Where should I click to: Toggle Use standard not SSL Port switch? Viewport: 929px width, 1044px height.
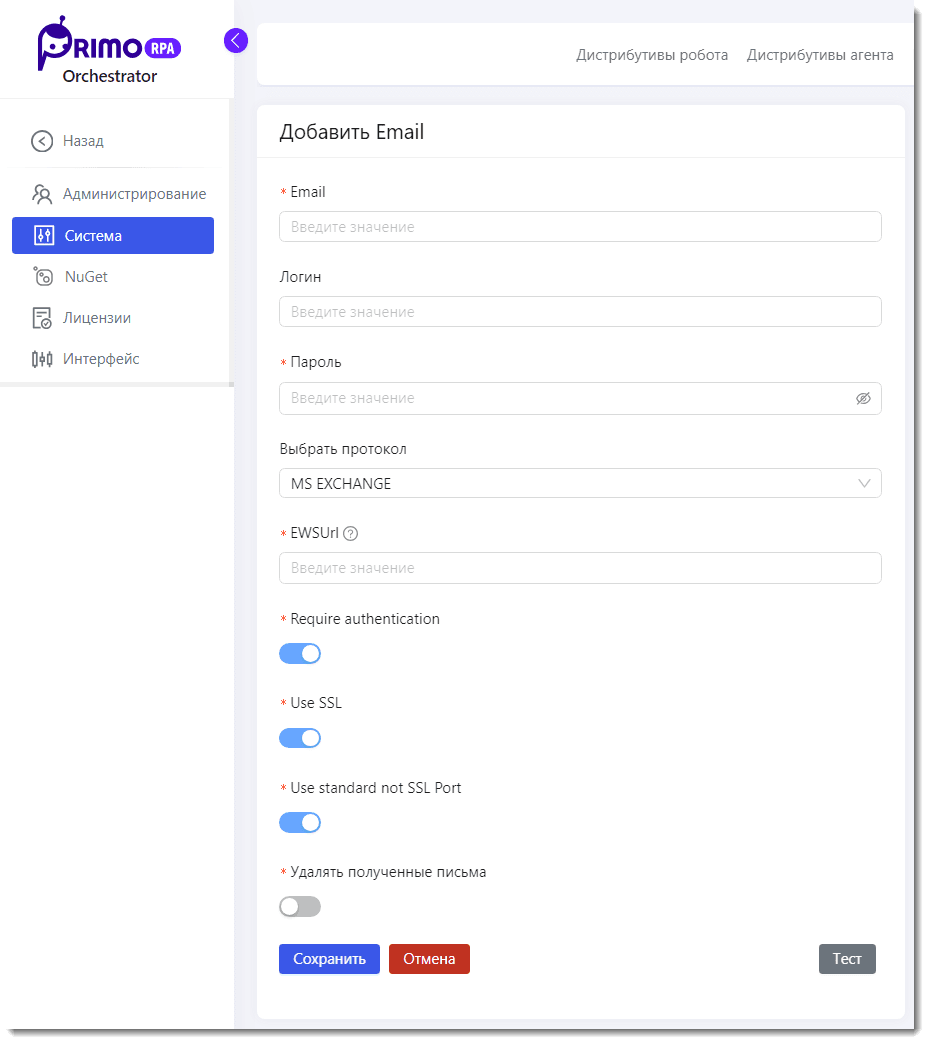click(300, 823)
